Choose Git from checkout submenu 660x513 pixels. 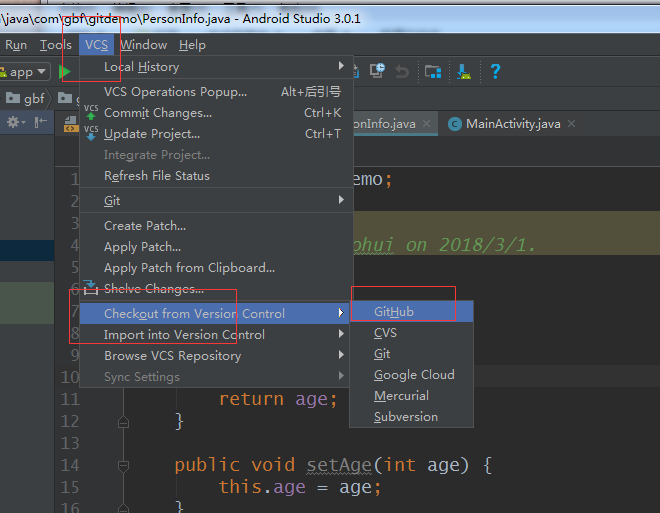pos(412,354)
